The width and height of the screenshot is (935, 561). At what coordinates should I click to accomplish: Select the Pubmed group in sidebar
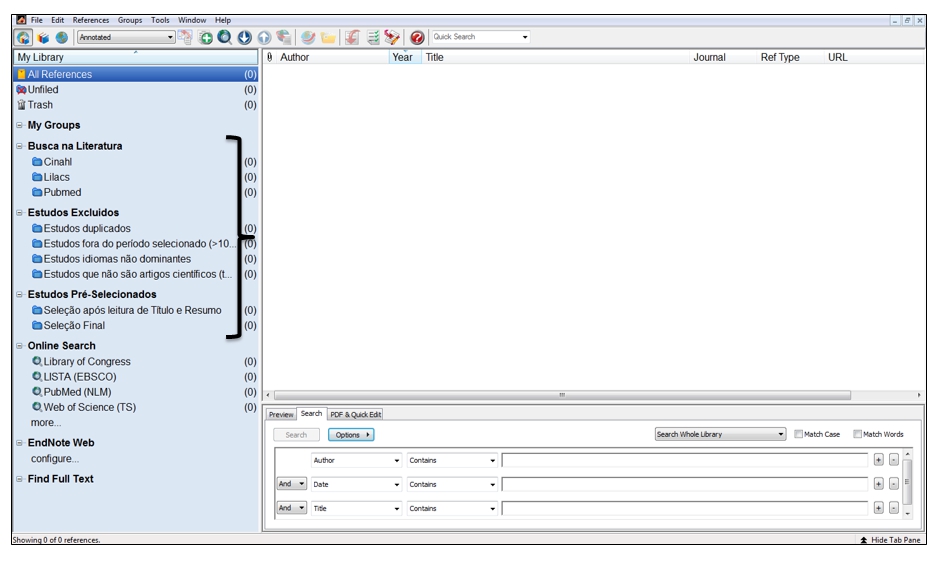tap(62, 192)
